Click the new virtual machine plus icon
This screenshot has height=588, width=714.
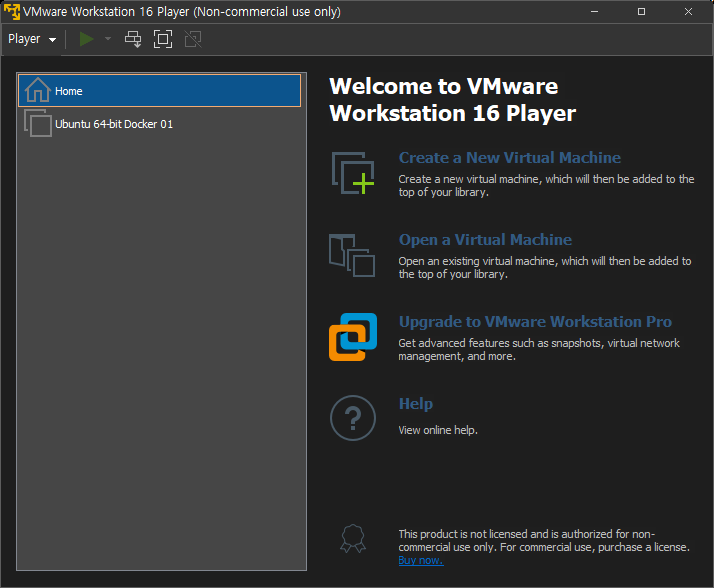(353, 173)
